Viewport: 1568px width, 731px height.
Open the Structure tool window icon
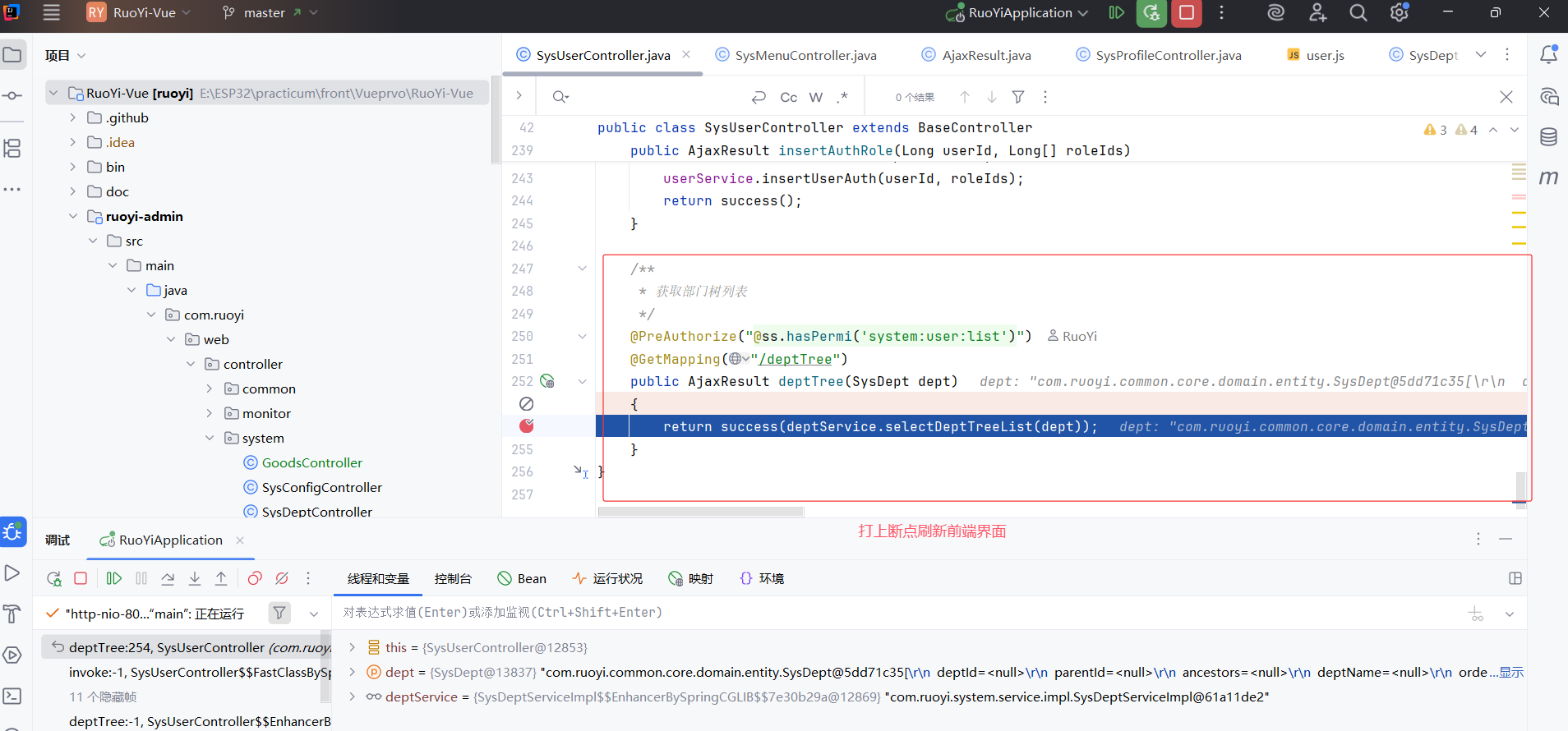[x=12, y=148]
